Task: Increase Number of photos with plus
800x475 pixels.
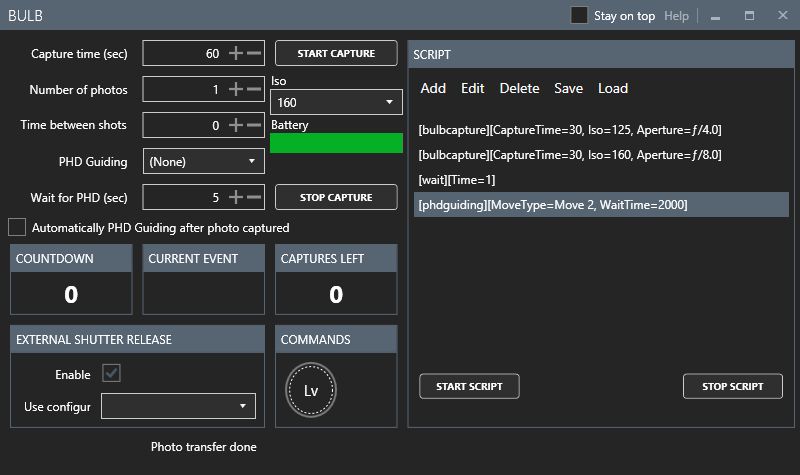Action: [236, 89]
